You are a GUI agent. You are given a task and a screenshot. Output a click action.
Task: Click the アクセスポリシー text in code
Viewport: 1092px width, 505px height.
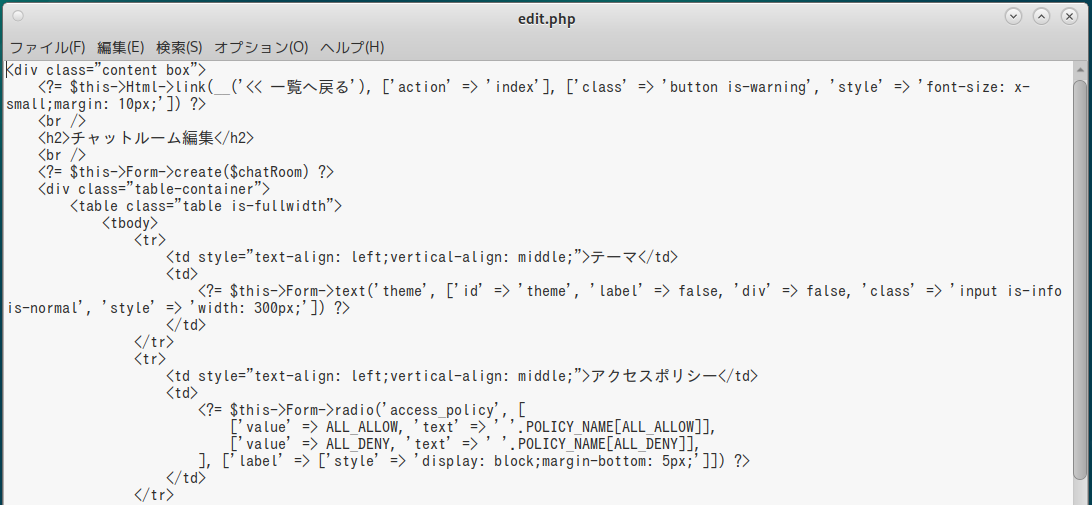(654, 376)
